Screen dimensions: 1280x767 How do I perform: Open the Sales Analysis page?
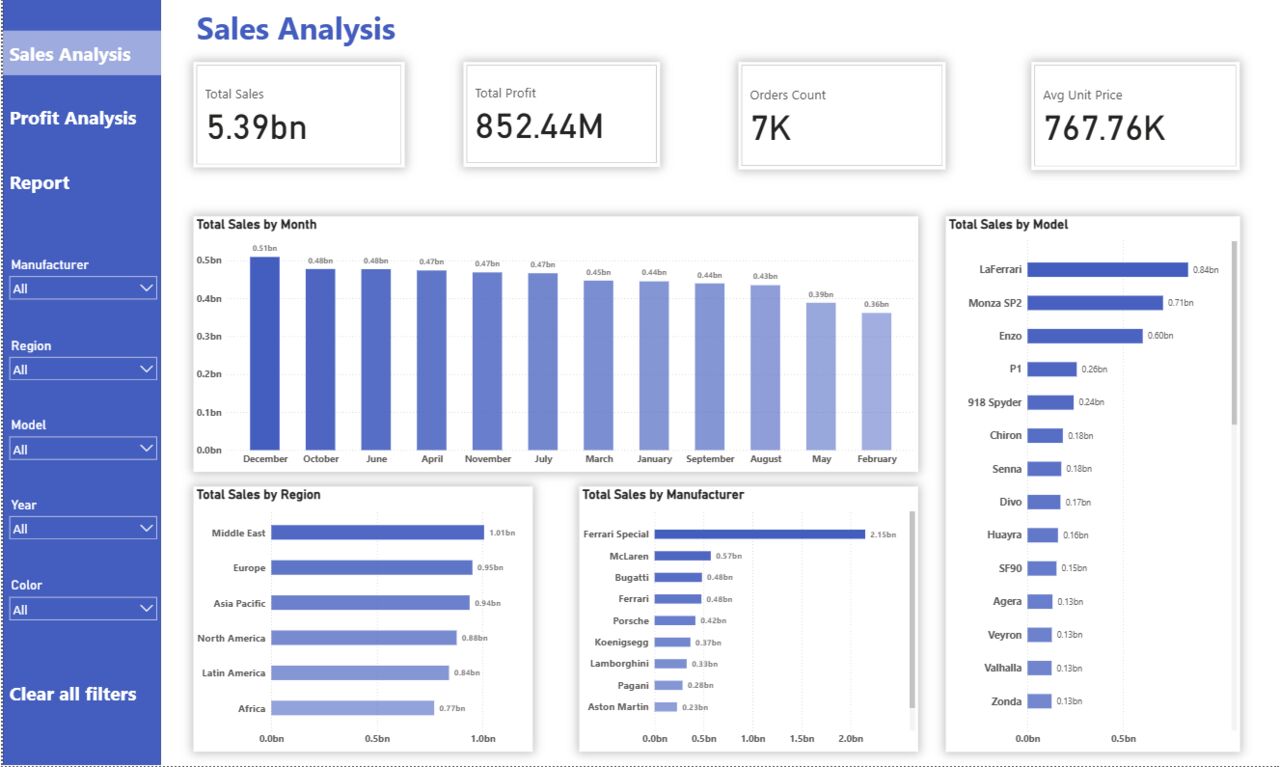pyautogui.click(x=80, y=54)
